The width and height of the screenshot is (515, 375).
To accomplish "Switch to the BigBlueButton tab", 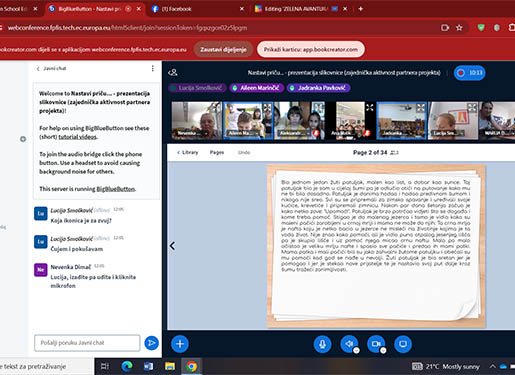I will pyautogui.click(x=94, y=9).
